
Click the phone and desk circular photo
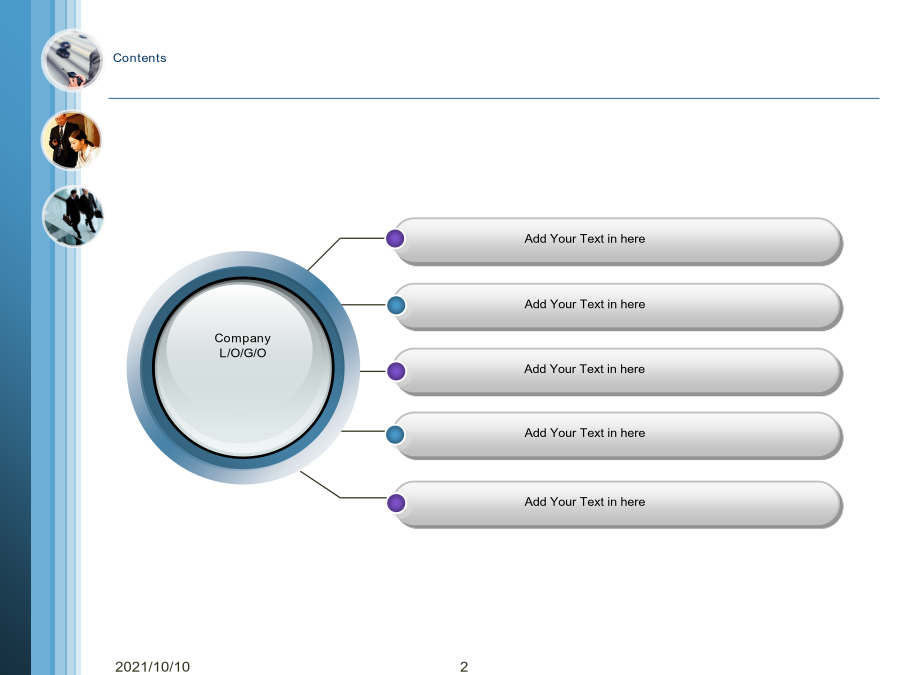72,60
